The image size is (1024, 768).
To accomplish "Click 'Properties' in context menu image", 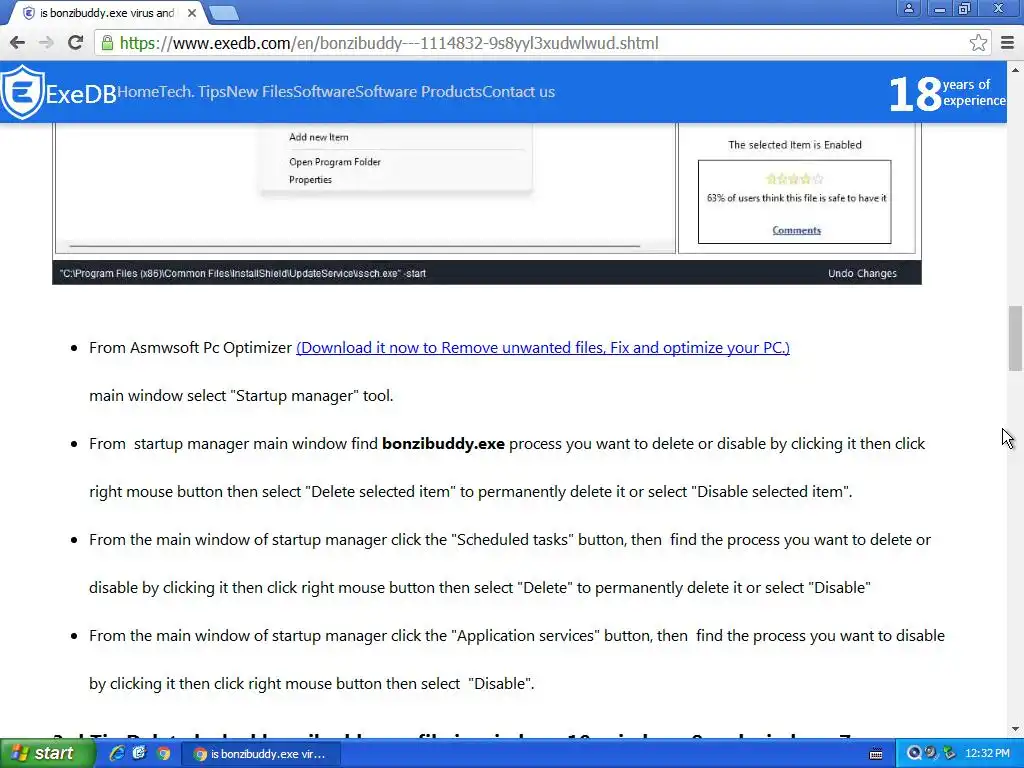I will tap(310, 180).
